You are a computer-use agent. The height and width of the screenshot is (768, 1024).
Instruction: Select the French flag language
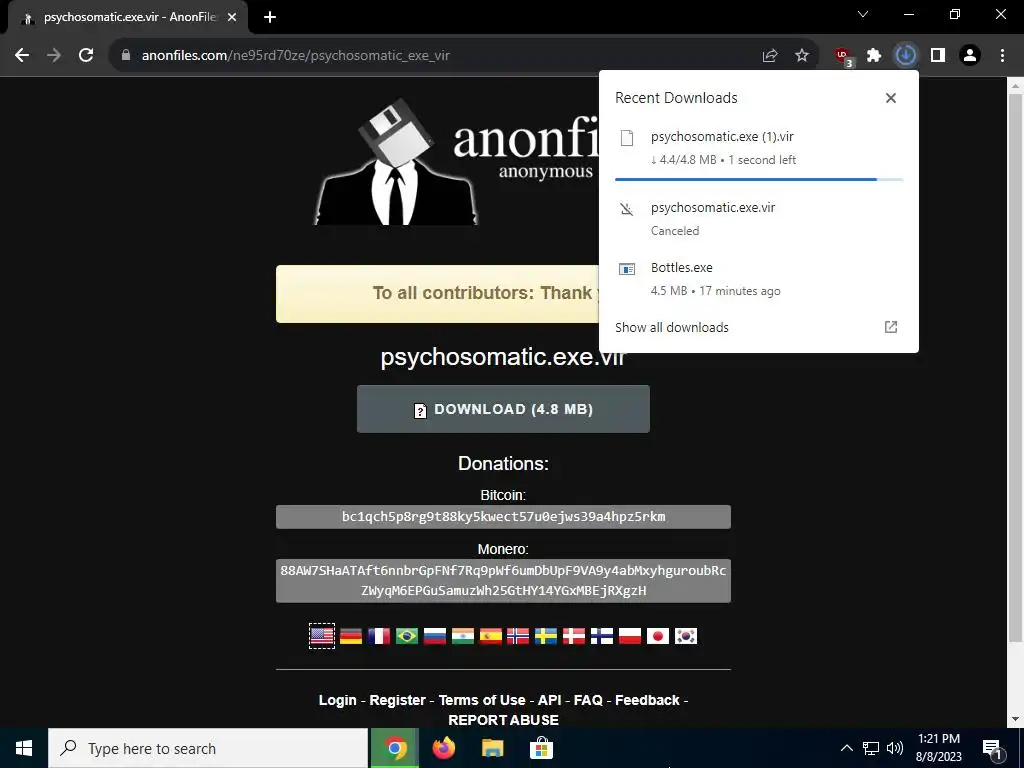pos(379,636)
